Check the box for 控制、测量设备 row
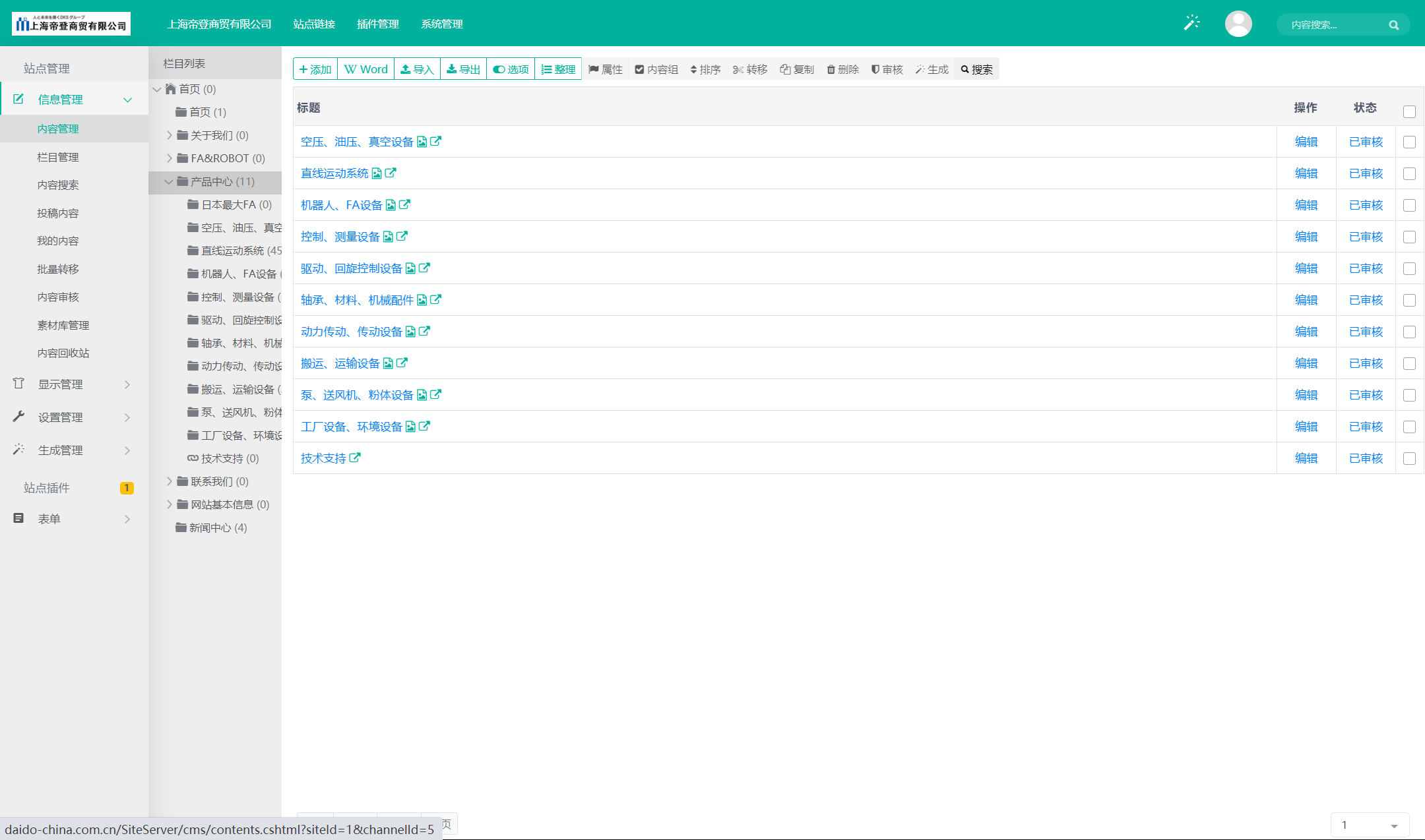The height and width of the screenshot is (840, 1425). point(1409,237)
